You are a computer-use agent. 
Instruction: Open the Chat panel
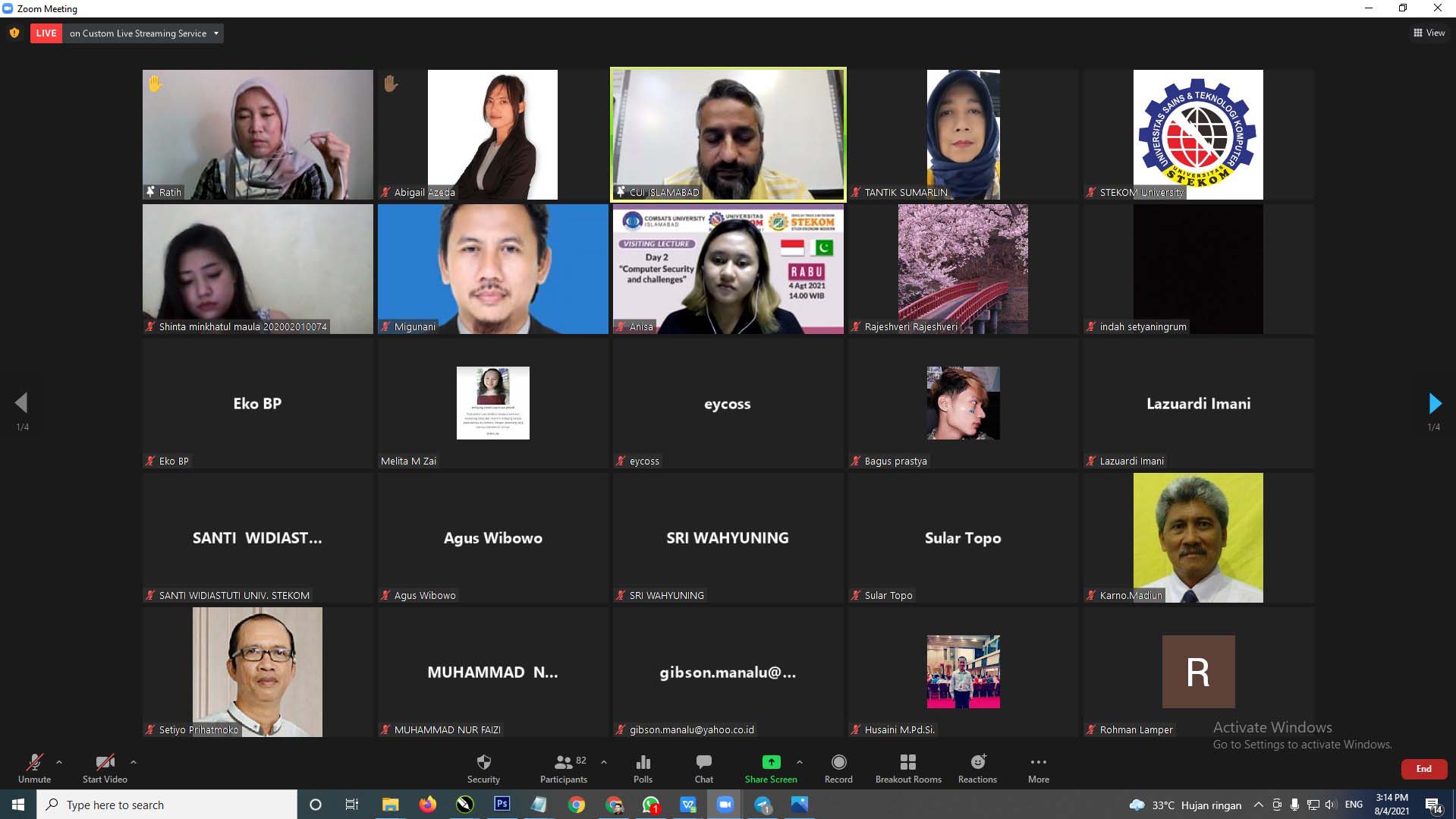703,768
